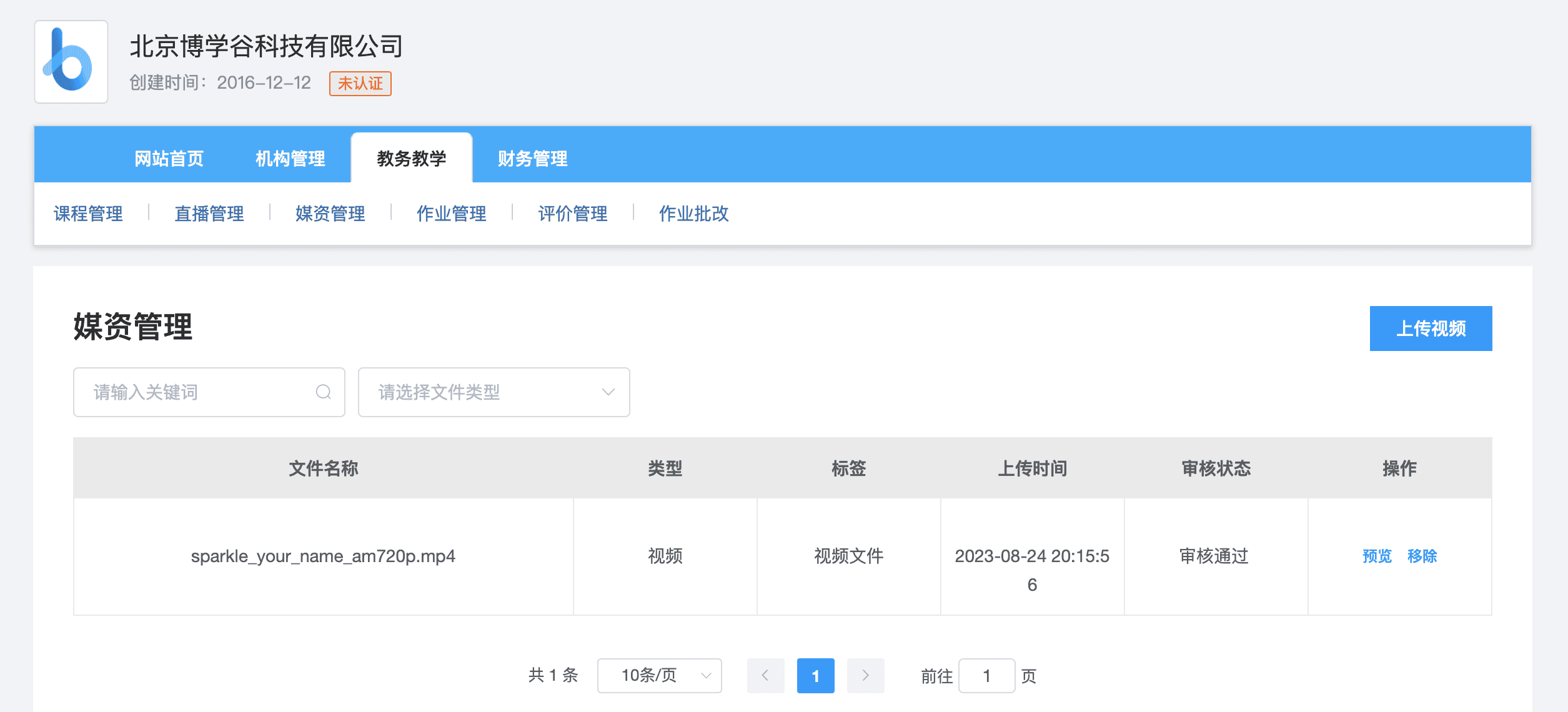Image resolution: width=1568 pixels, height=712 pixels.
Task: Click the 教务教学 tab
Action: coord(412,159)
